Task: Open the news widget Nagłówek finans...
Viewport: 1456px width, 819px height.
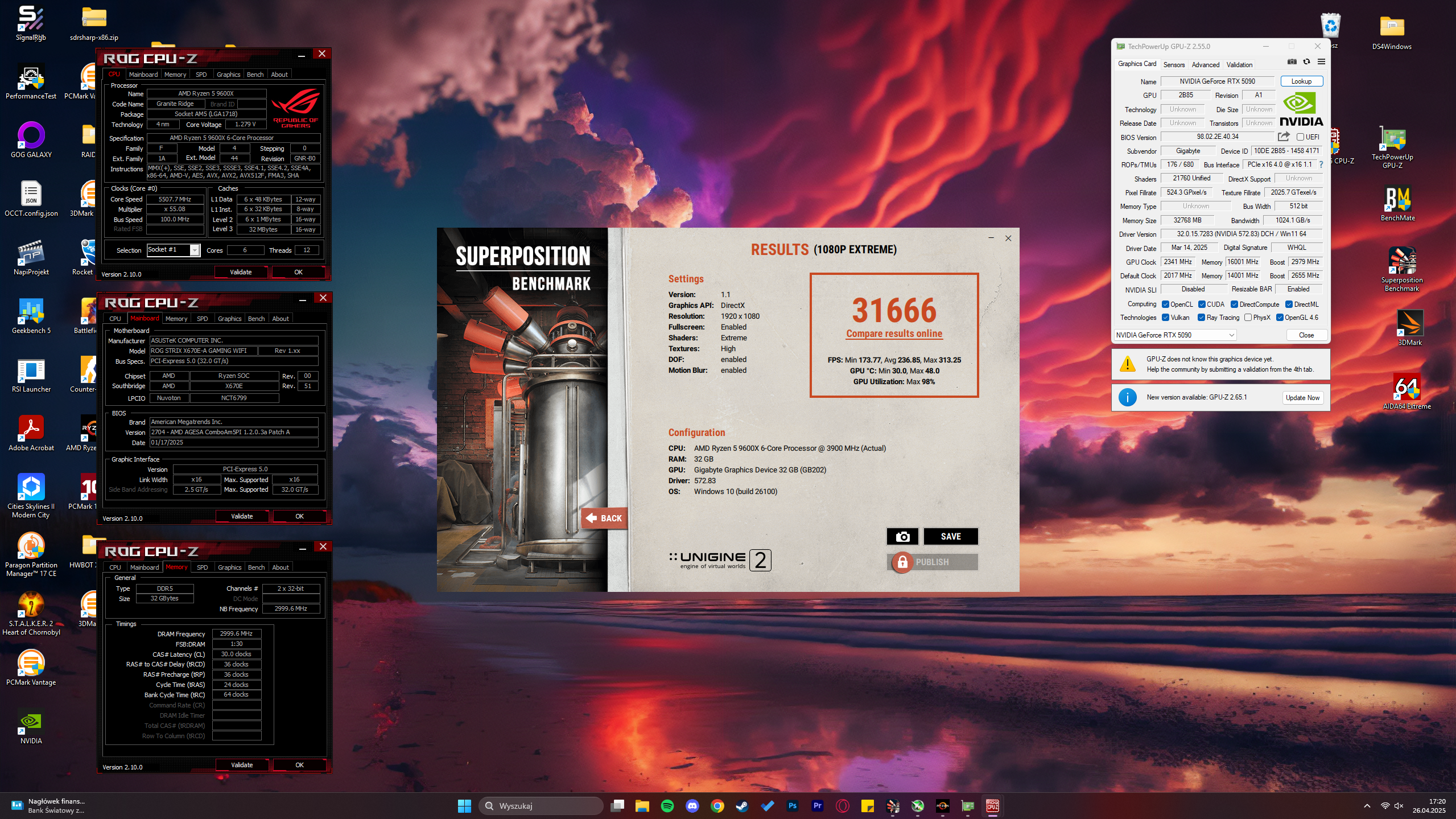Action: [x=48, y=806]
